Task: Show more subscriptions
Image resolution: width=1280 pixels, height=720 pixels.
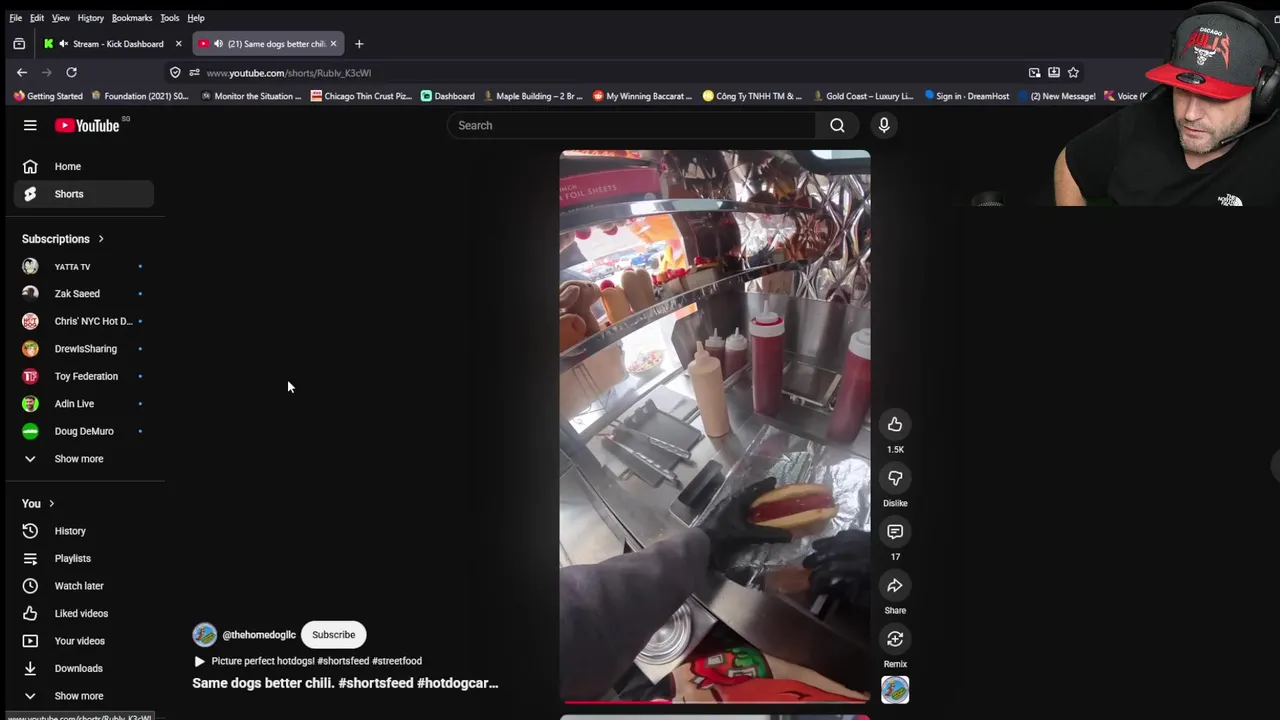Action: click(84, 459)
